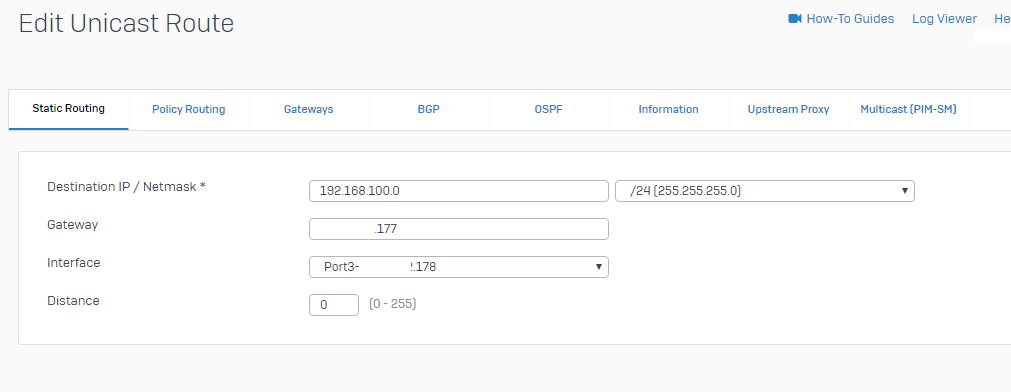Click the Edit Unicast Route heading
Image resolution: width=1011 pixels, height=392 pixels.
pyautogui.click(x=126, y=24)
